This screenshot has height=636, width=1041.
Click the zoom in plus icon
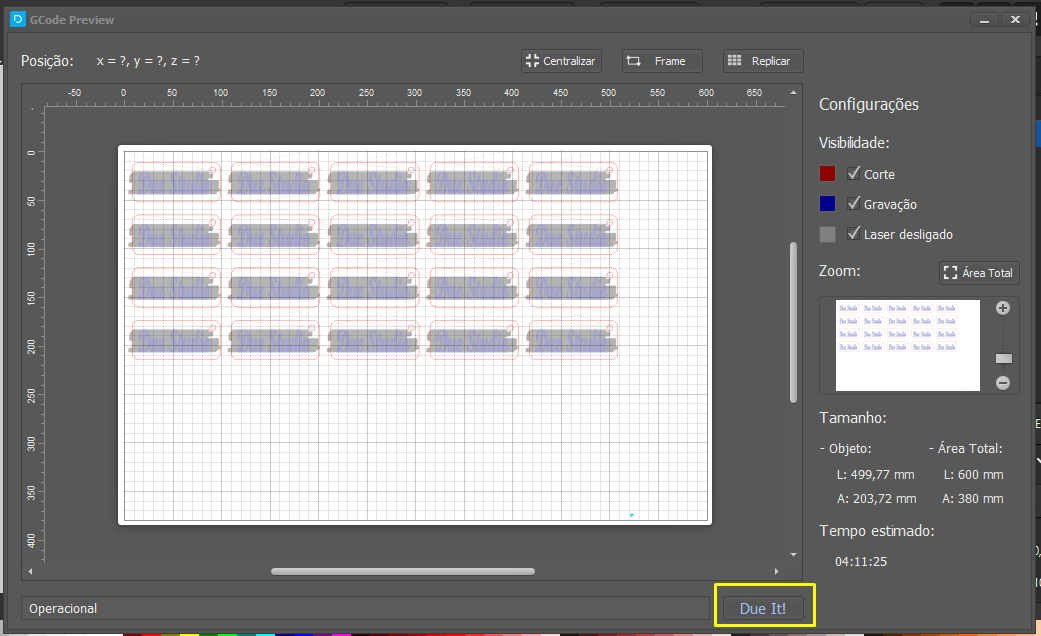(1002, 308)
